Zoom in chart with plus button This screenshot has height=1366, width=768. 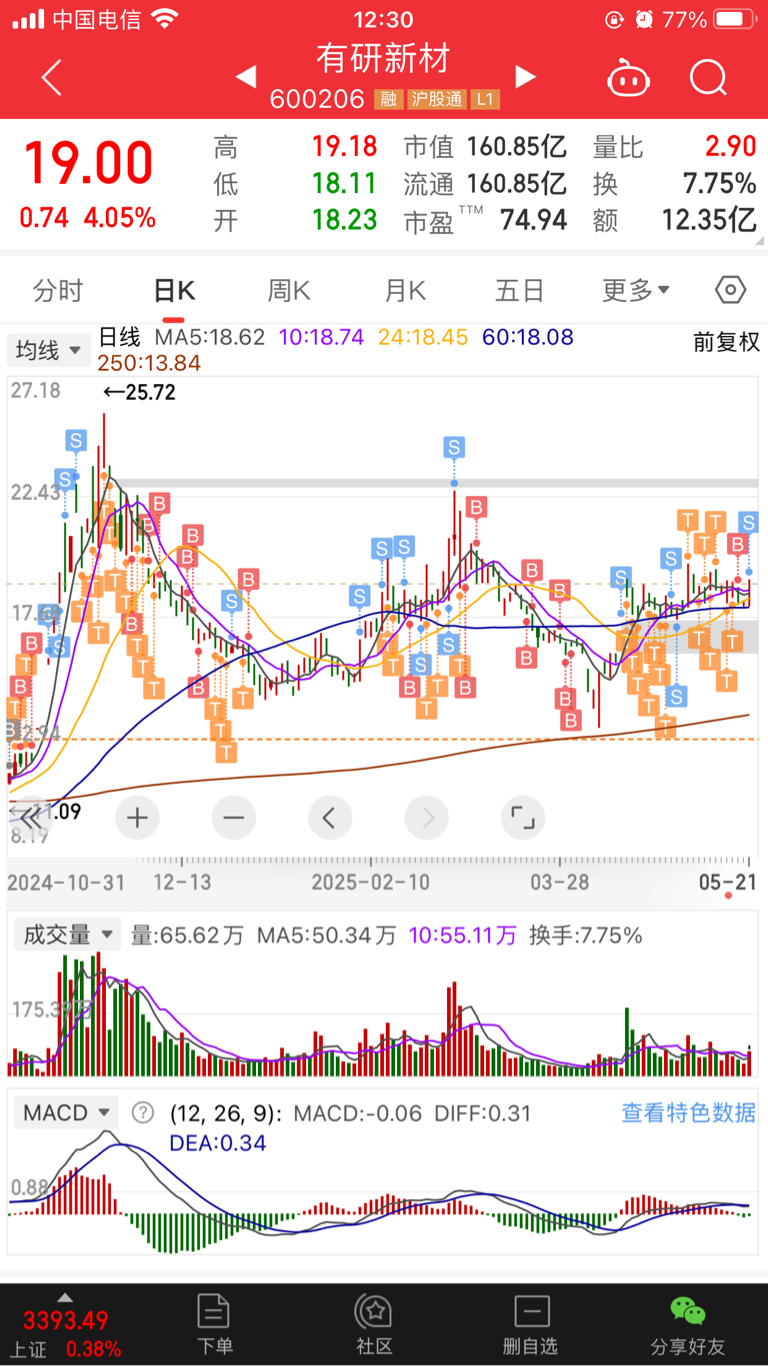pos(137,818)
